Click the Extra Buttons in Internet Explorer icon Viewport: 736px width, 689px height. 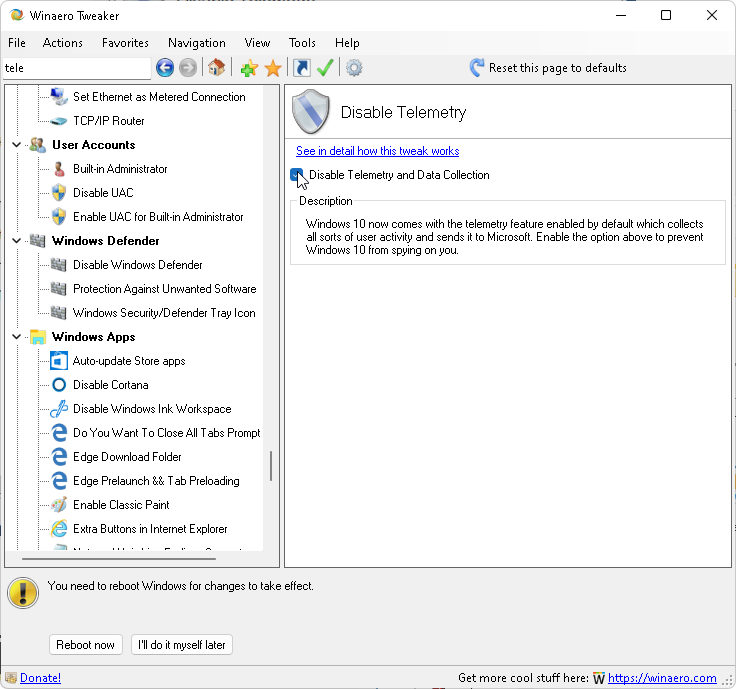coord(59,529)
